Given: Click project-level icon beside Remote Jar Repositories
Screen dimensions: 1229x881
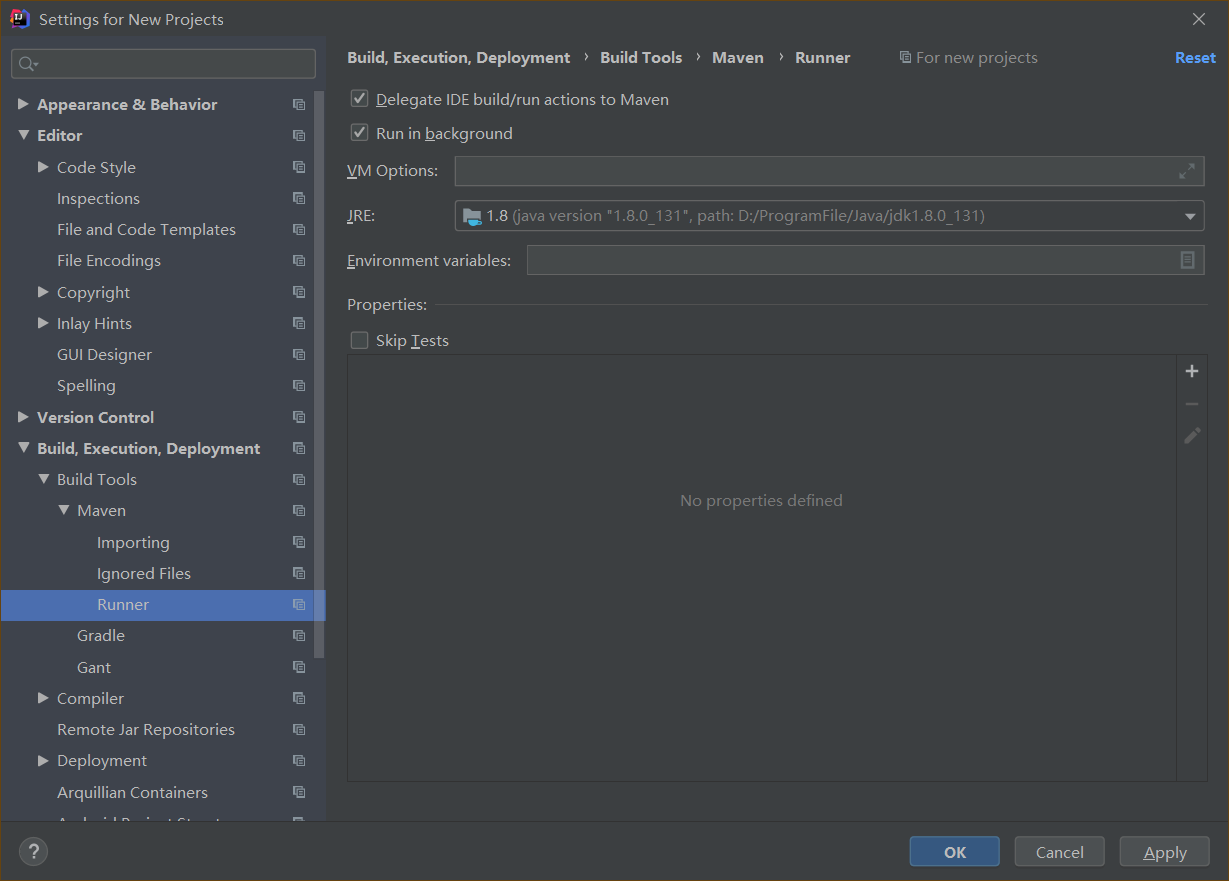Looking at the screenshot, I should click(x=298, y=729).
